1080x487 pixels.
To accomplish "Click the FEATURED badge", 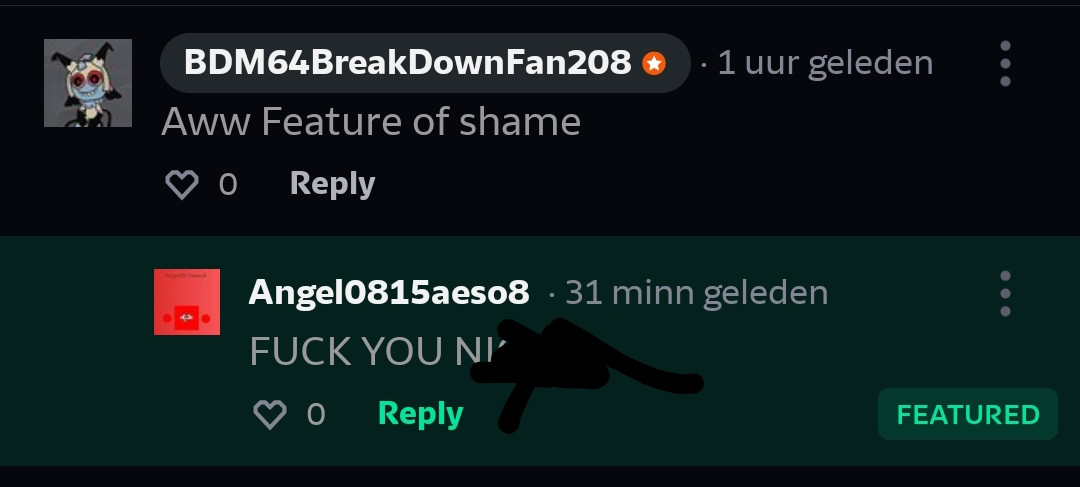I will click(x=968, y=414).
